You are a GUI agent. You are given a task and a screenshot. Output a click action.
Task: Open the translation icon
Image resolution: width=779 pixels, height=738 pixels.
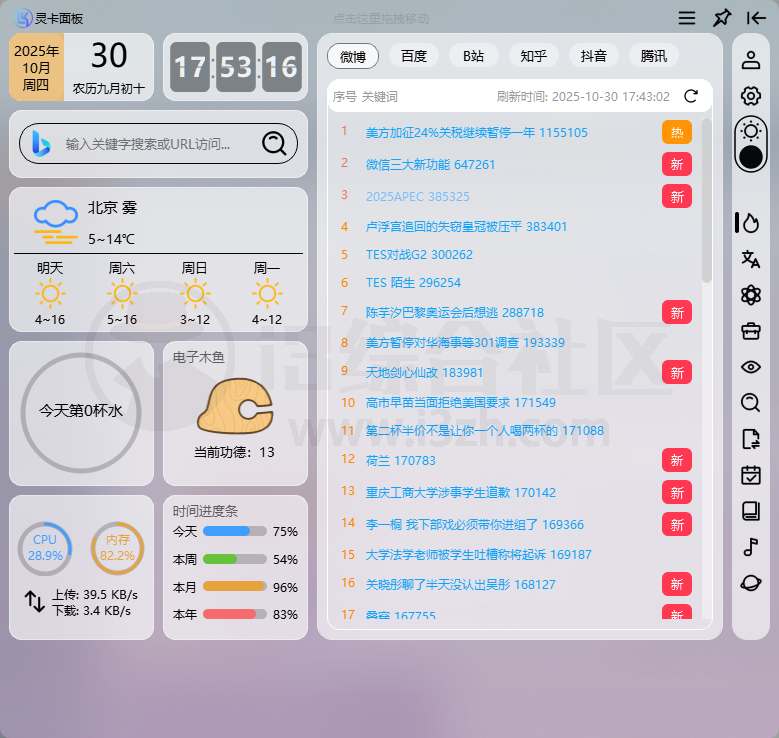pos(751,259)
